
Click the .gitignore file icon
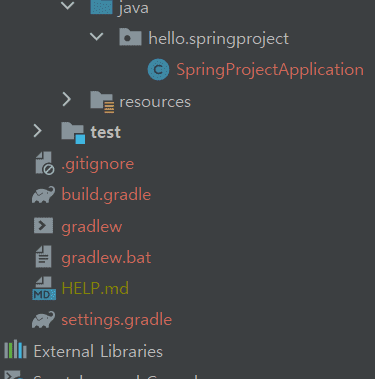point(45,163)
